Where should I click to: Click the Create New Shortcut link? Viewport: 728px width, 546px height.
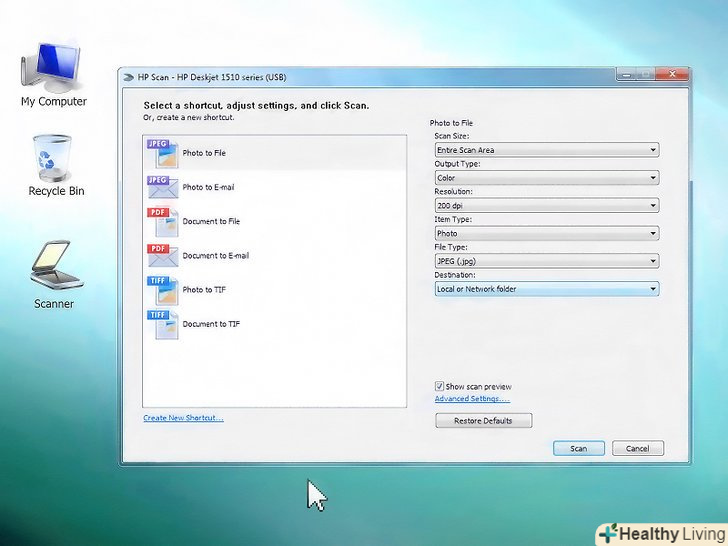point(183,418)
